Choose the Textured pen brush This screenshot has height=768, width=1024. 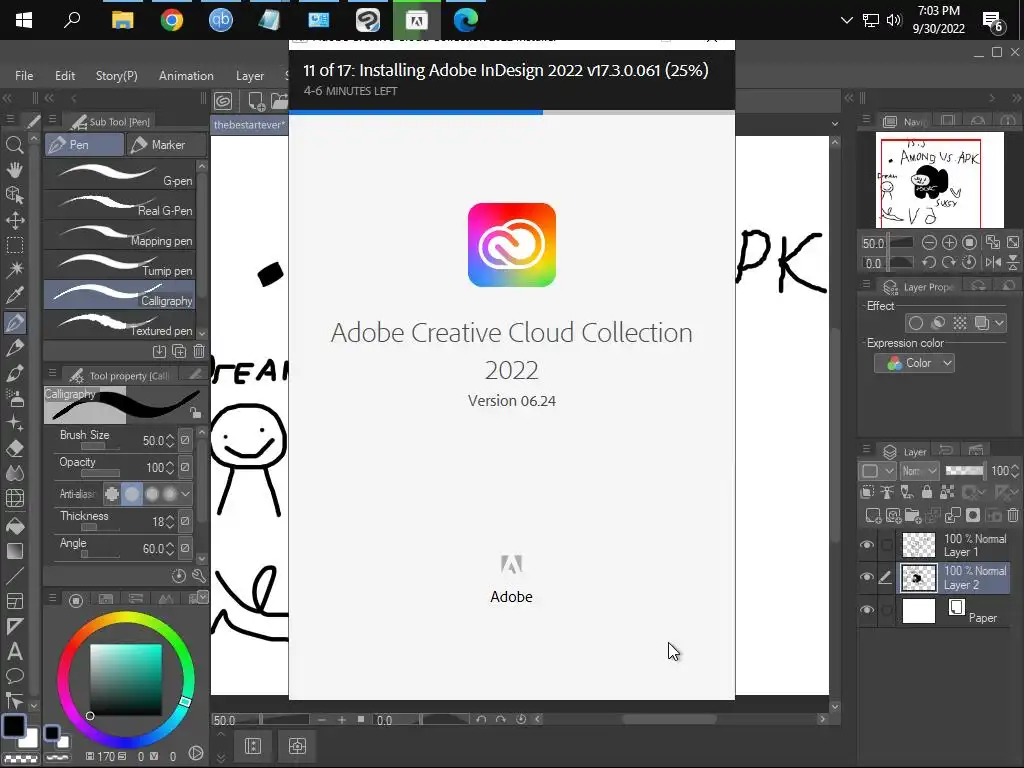120,325
